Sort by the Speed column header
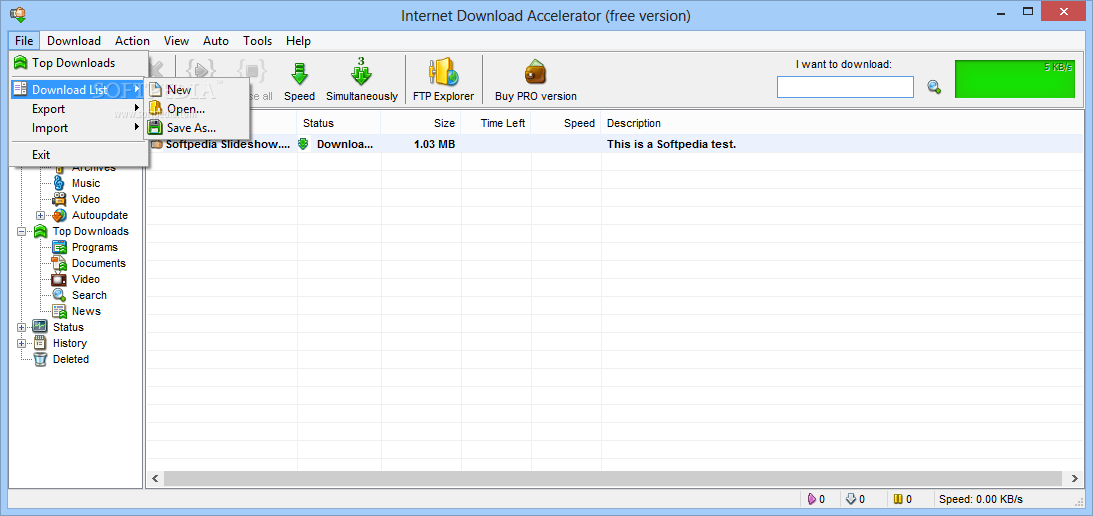Viewport: 1093px width, 516px height. point(566,123)
